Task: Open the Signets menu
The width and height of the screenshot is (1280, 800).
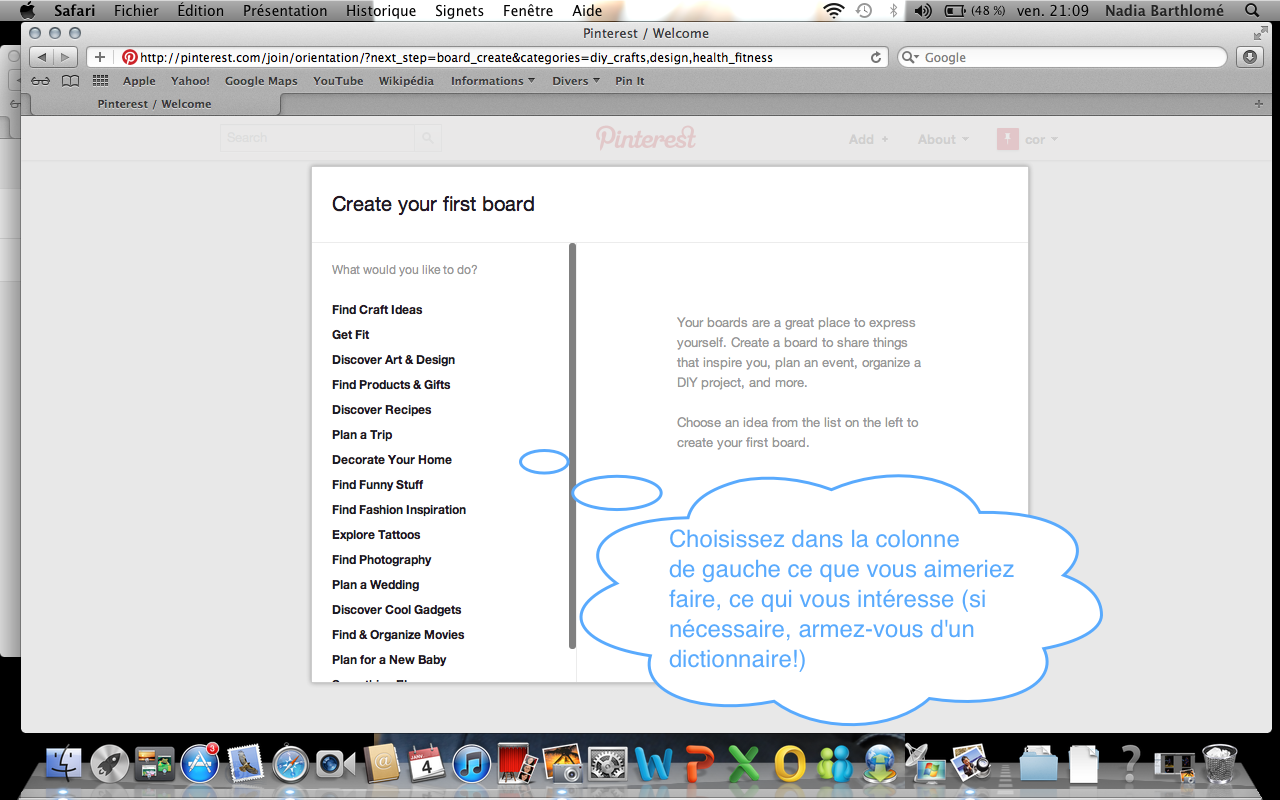Action: pos(459,11)
